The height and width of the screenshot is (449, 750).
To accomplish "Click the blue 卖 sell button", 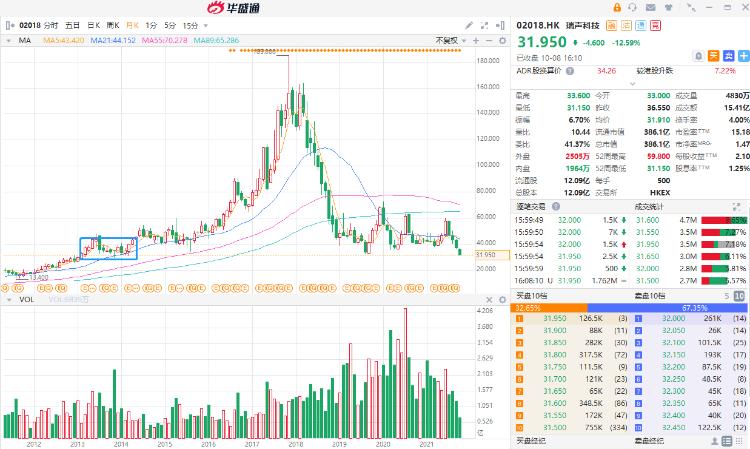I will [728, 56].
